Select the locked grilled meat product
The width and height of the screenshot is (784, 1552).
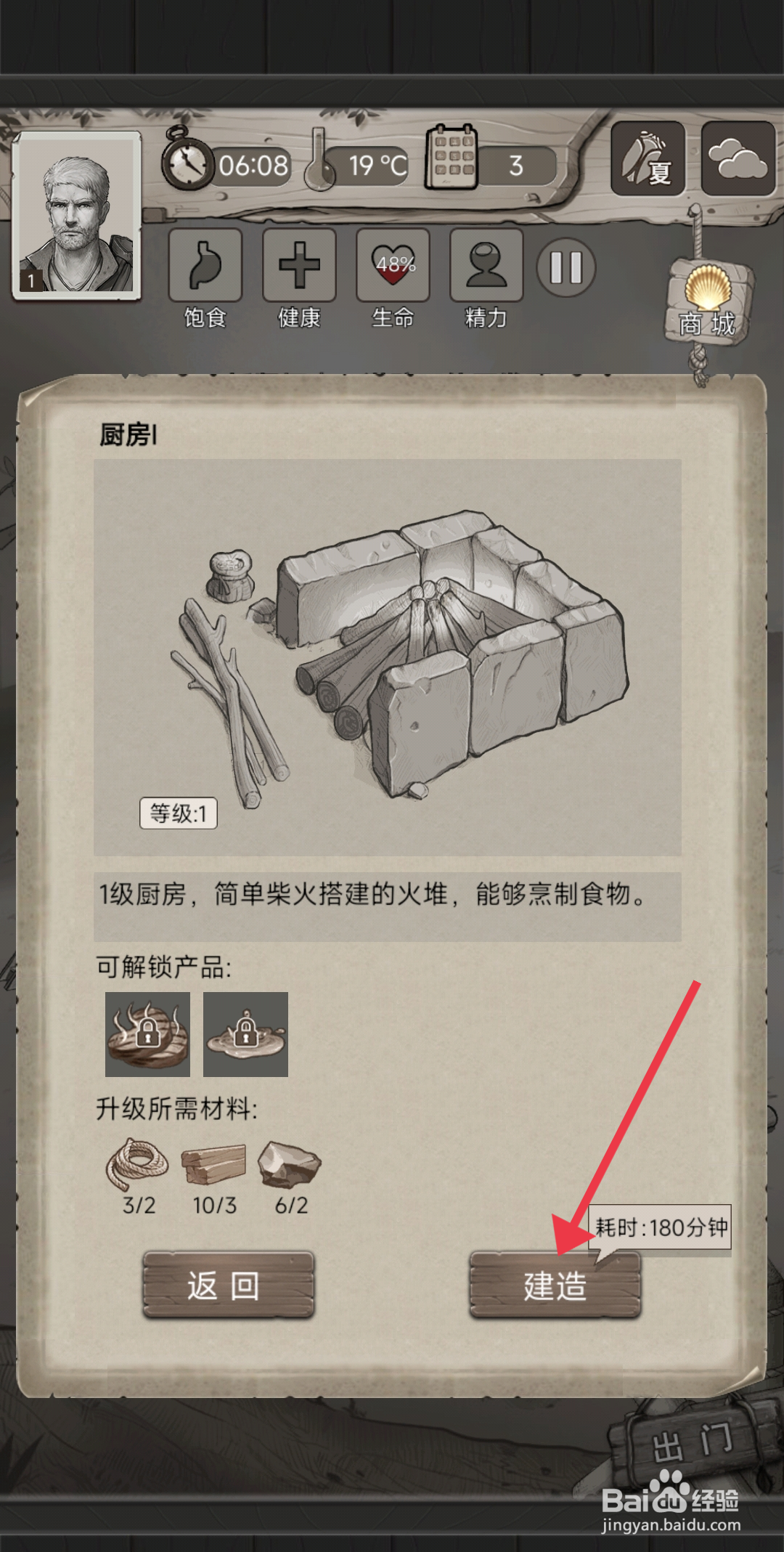click(x=147, y=1034)
